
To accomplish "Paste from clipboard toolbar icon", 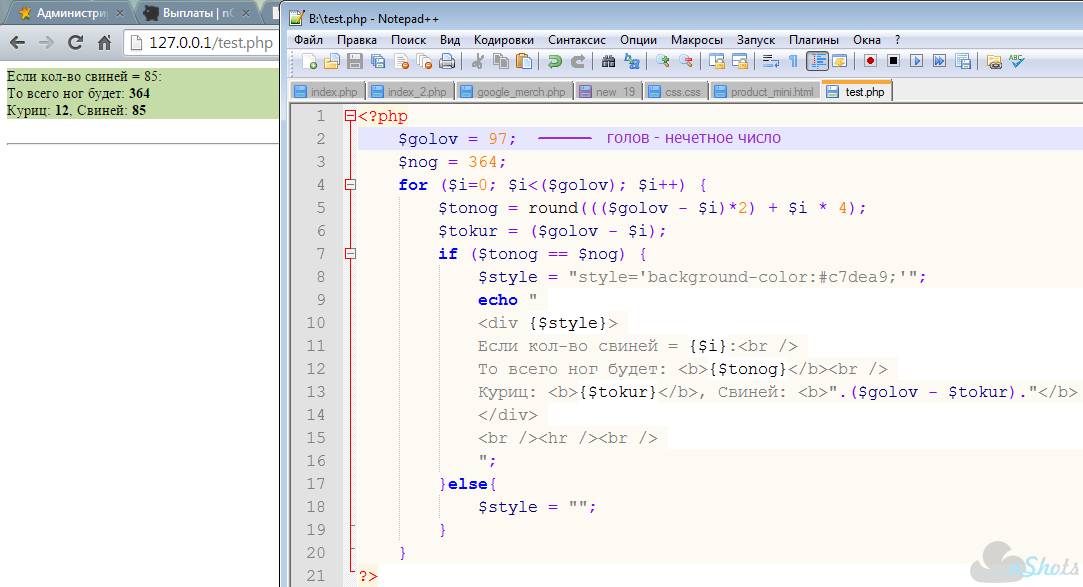I will 524,62.
